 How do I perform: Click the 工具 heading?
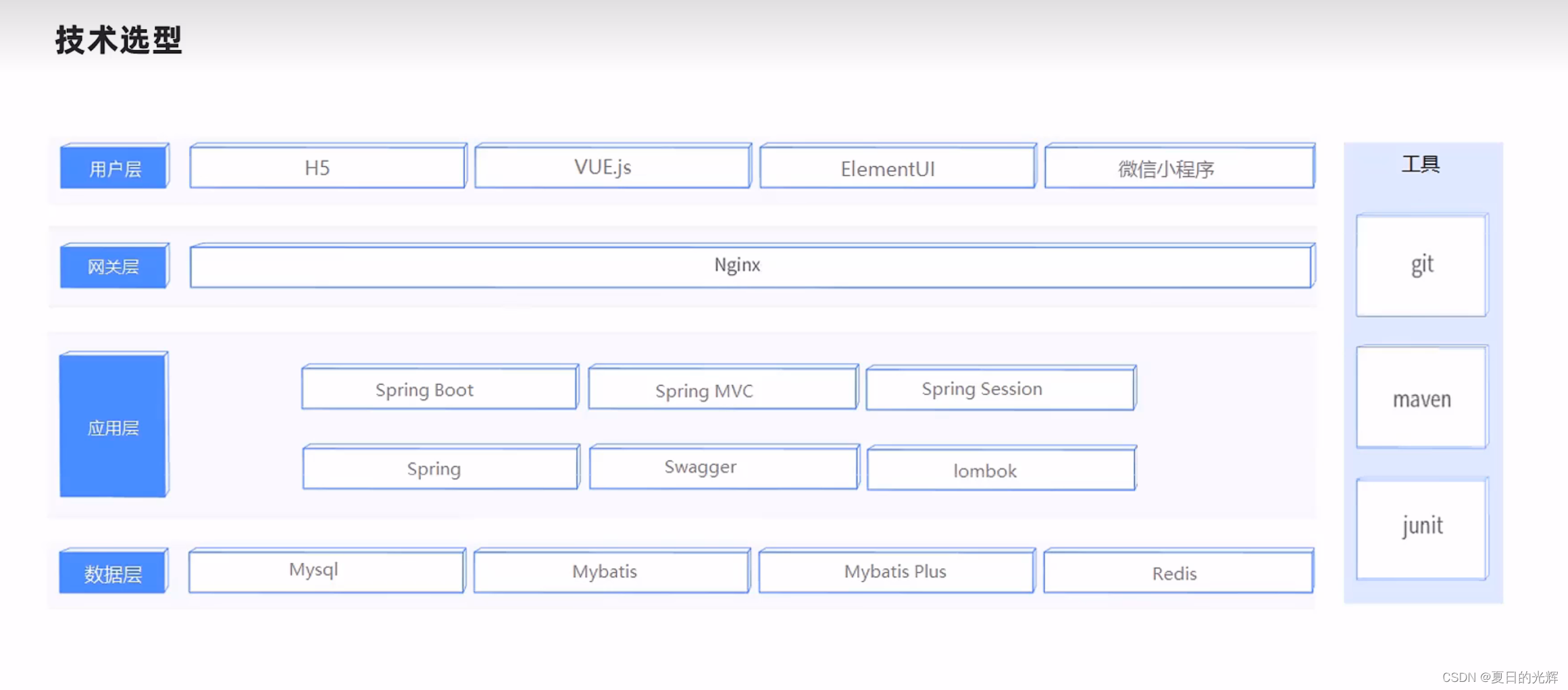click(1421, 164)
